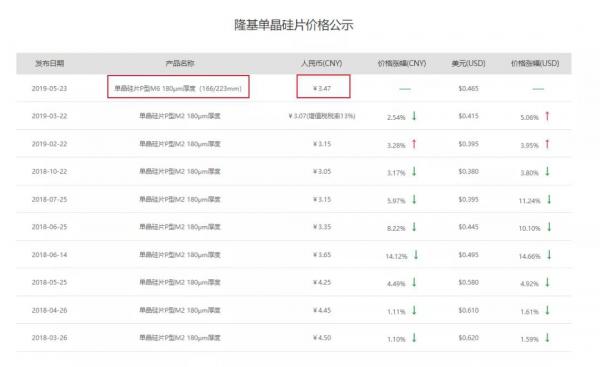Select the USD price $0.465
The height and width of the screenshot is (367, 600).
point(468,88)
